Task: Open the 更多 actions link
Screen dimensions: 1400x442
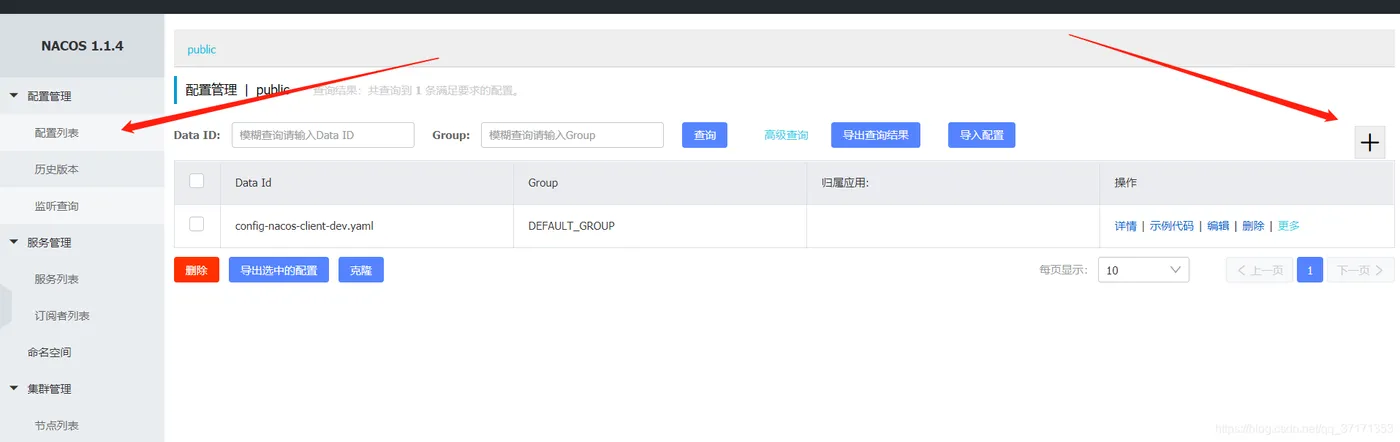Action: pos(1289,226)
